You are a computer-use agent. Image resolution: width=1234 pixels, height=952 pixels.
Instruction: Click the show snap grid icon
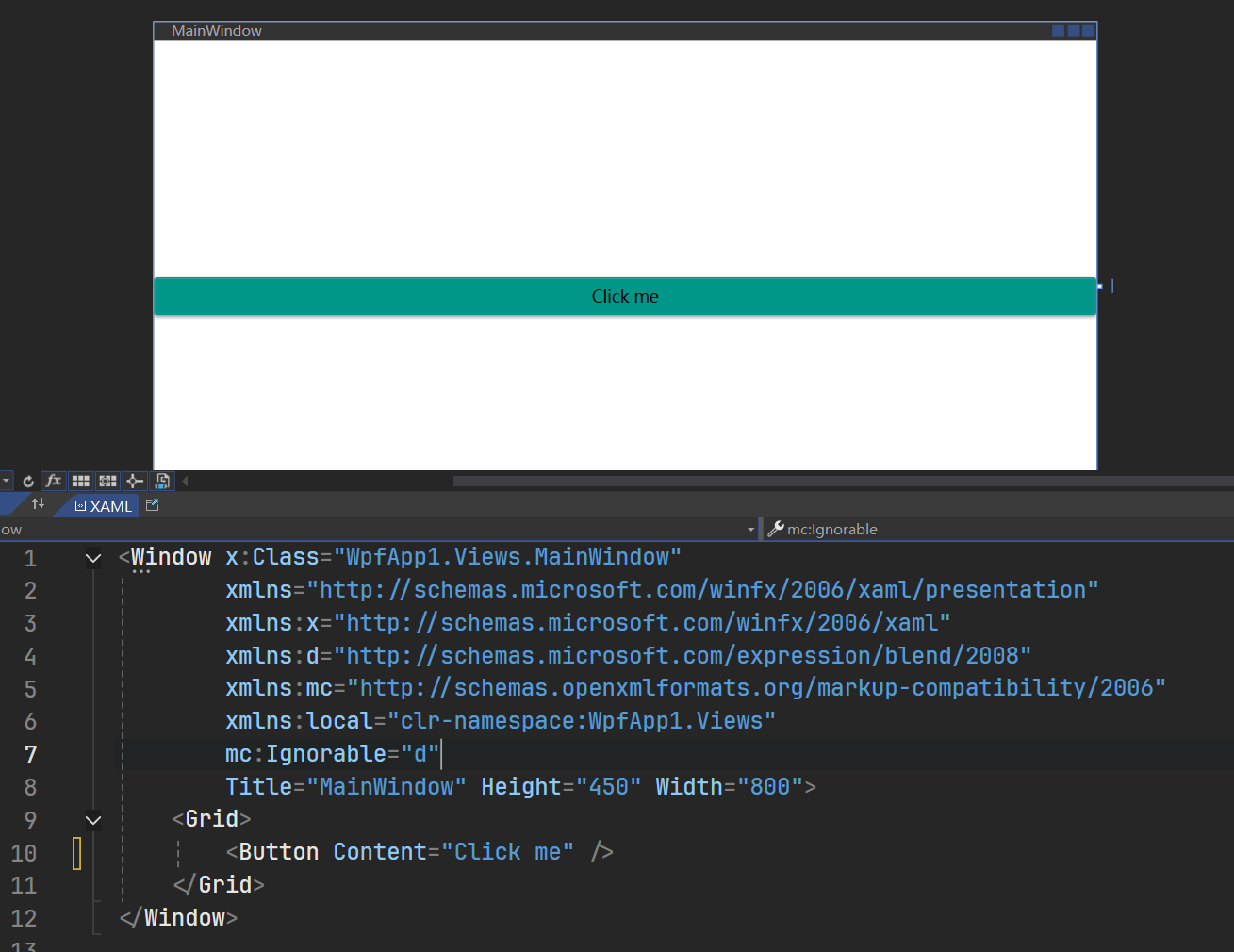pos(81,481)
